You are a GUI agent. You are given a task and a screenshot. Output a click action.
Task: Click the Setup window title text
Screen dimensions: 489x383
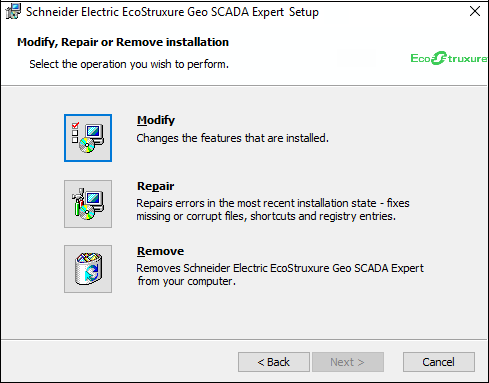172,12
